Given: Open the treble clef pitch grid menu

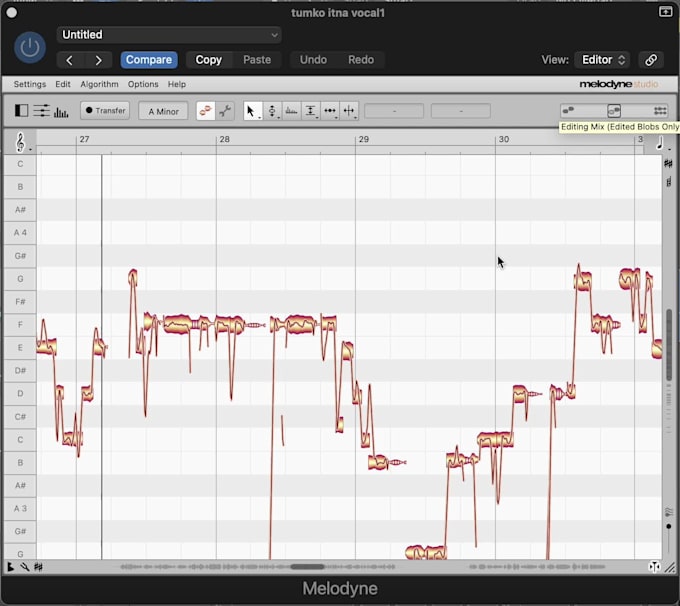Looking at the screenshot, I should tap(20, 142).
